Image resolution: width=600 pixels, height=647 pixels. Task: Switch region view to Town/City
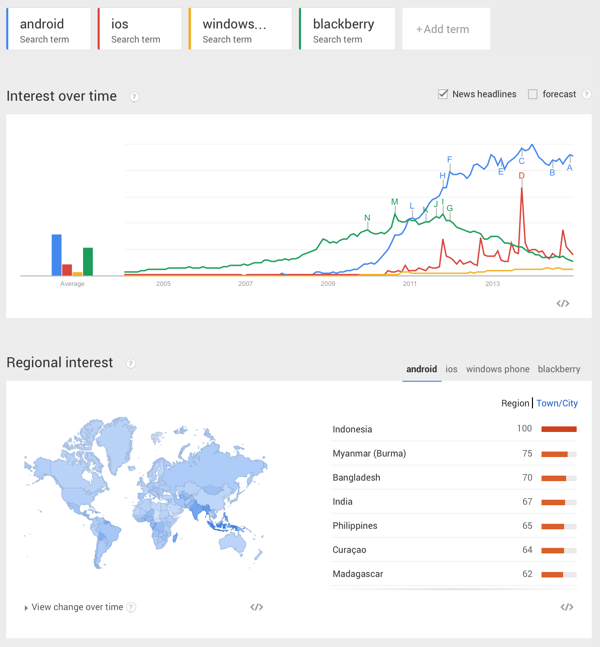pyautogui.click(x=557, y=403)
